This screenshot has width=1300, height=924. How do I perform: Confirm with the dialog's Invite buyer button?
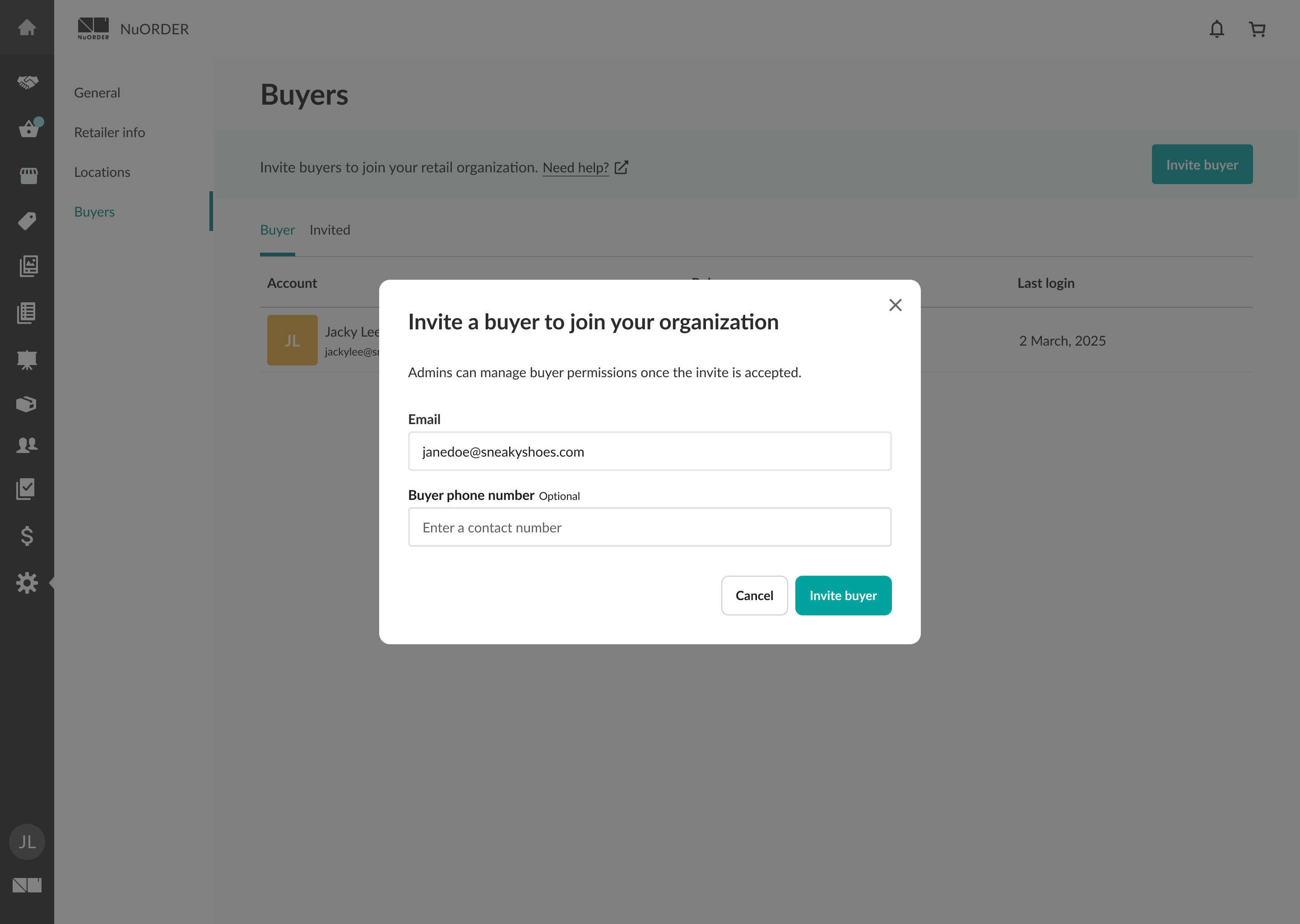(x=843, y=595)
